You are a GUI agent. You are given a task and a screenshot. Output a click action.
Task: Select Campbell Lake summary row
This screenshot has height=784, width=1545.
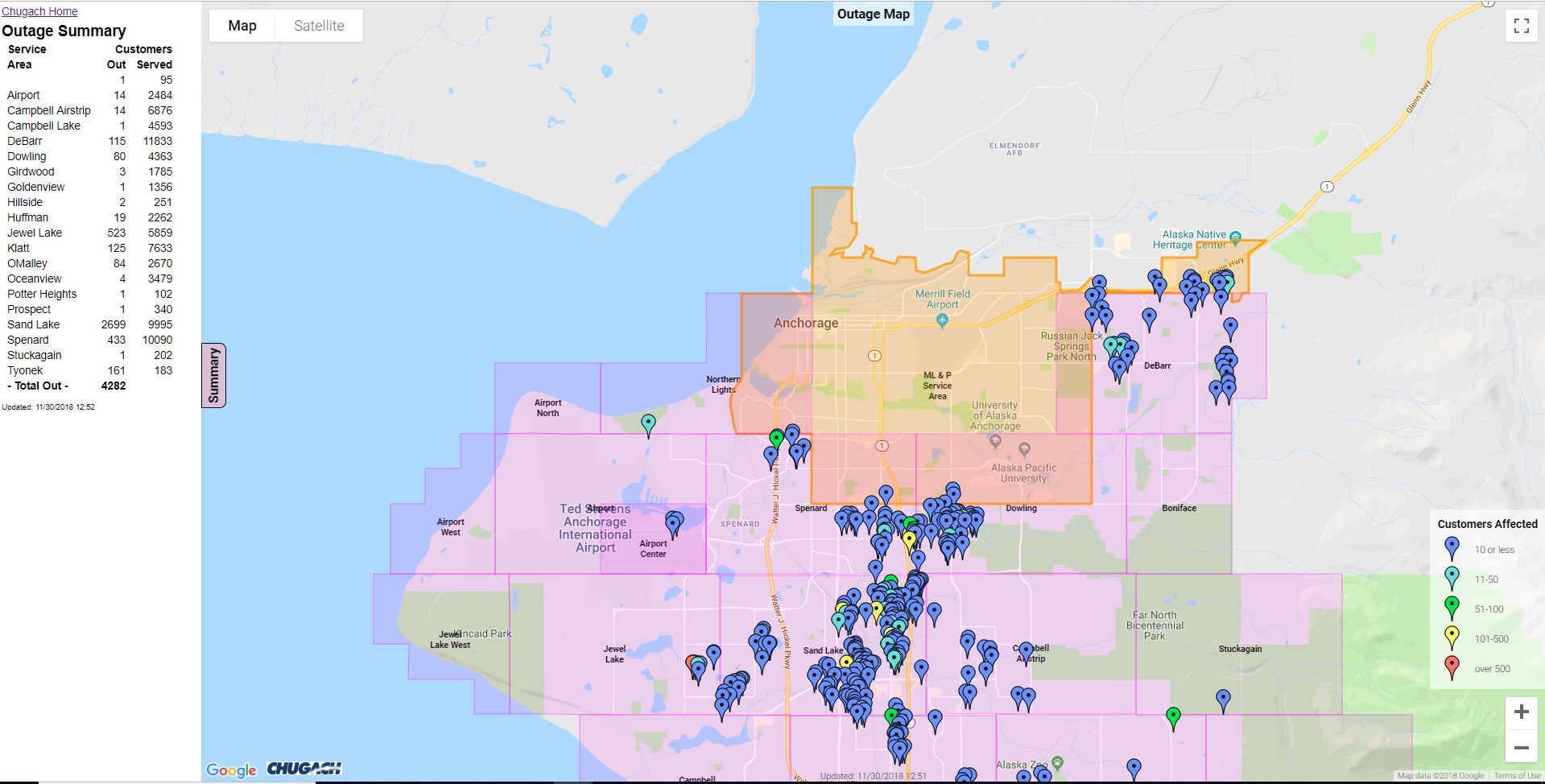pyautogui.click(x=89, y=126)
